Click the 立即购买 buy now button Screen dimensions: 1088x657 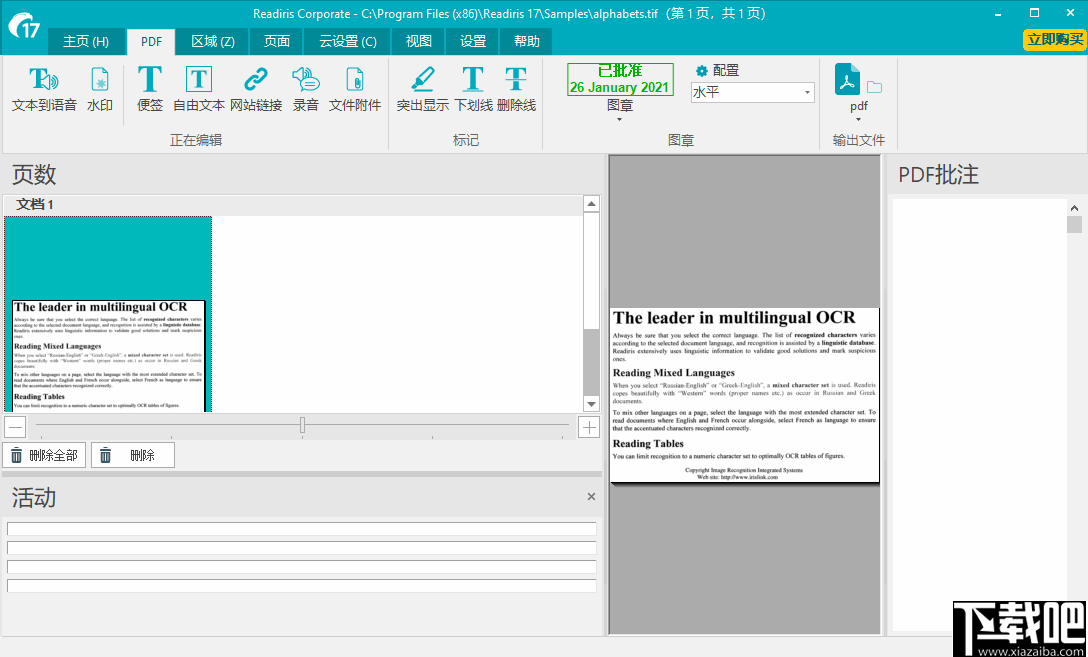(1055, 40)
